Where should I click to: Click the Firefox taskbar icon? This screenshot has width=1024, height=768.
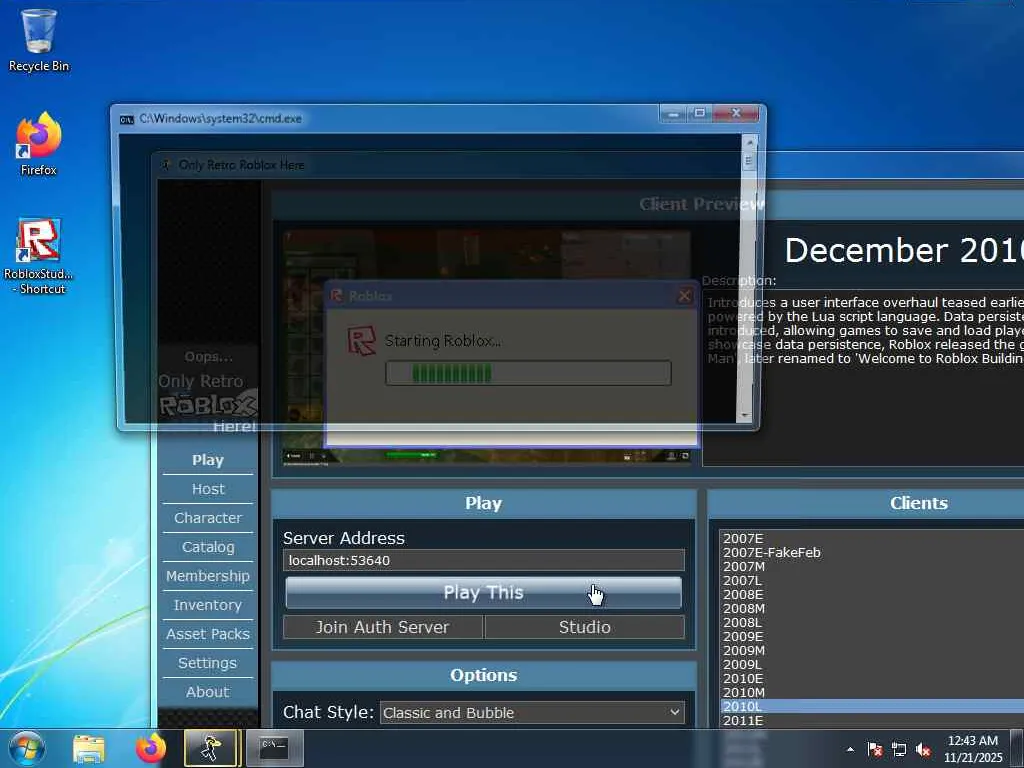tap(150, 748)
